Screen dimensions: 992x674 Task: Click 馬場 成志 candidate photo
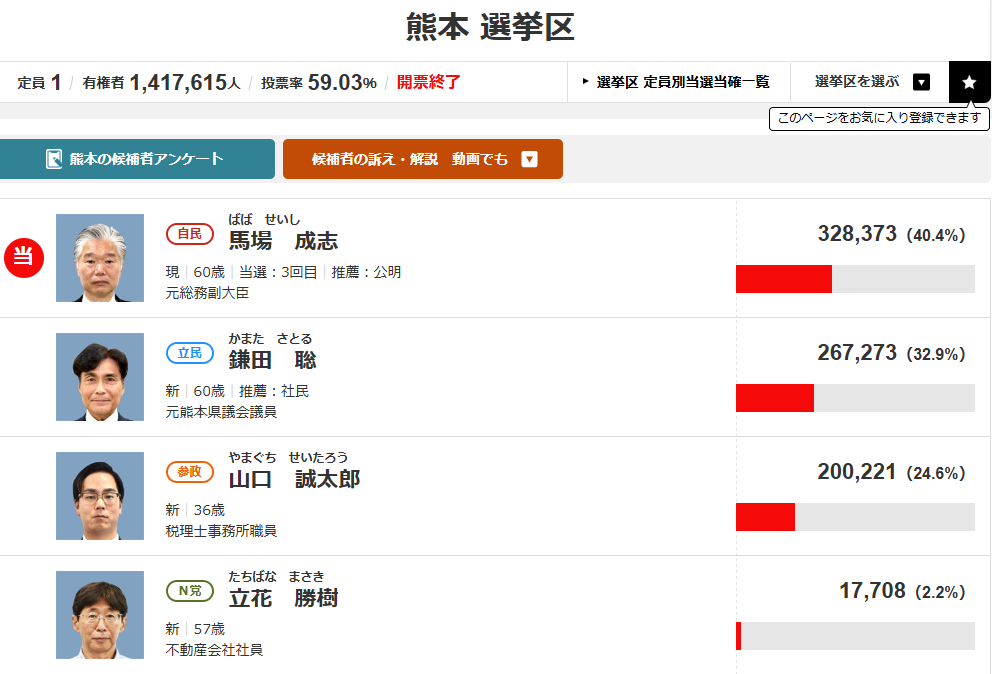100,258
